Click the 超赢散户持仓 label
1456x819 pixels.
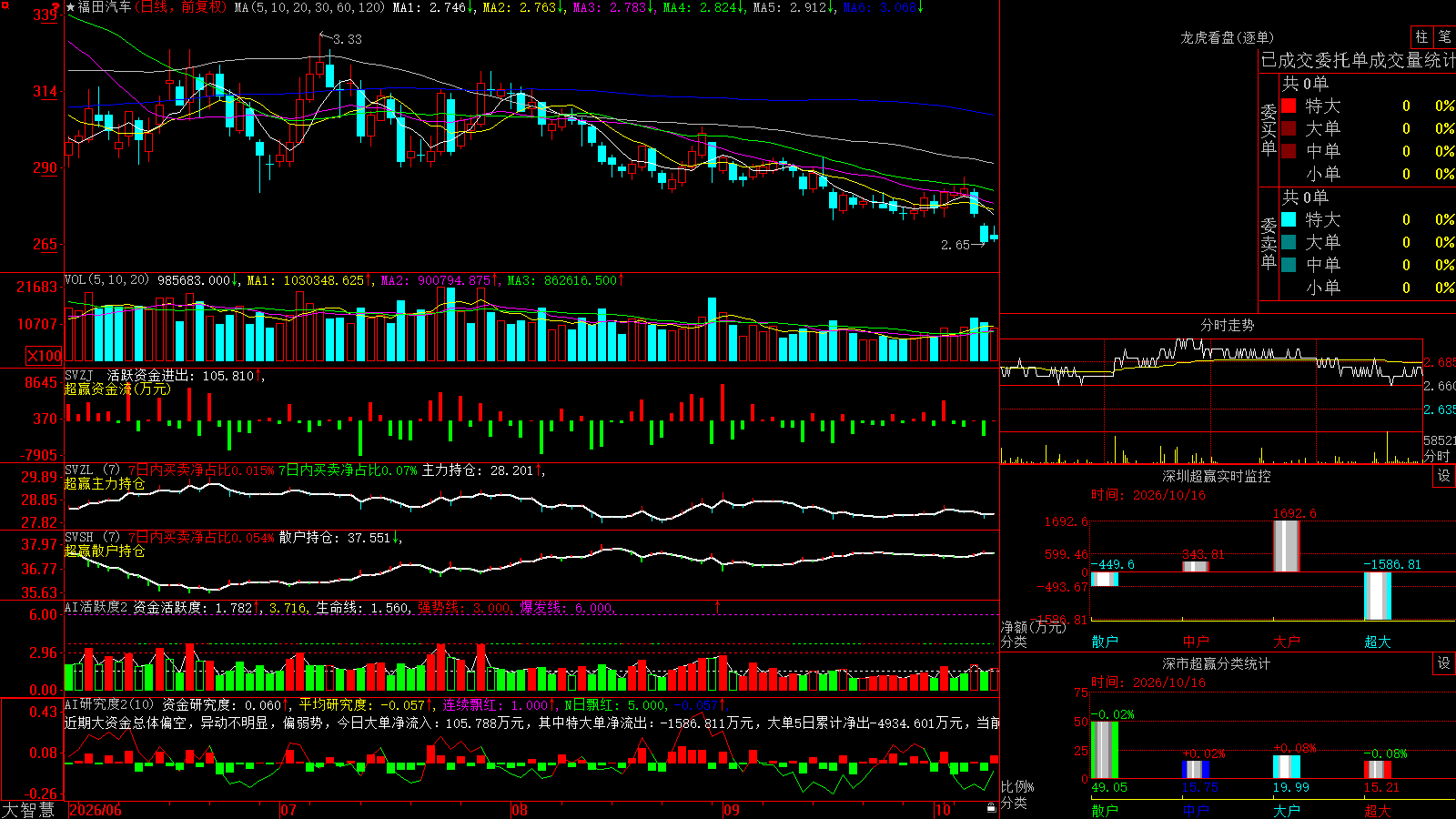(105, 551)
